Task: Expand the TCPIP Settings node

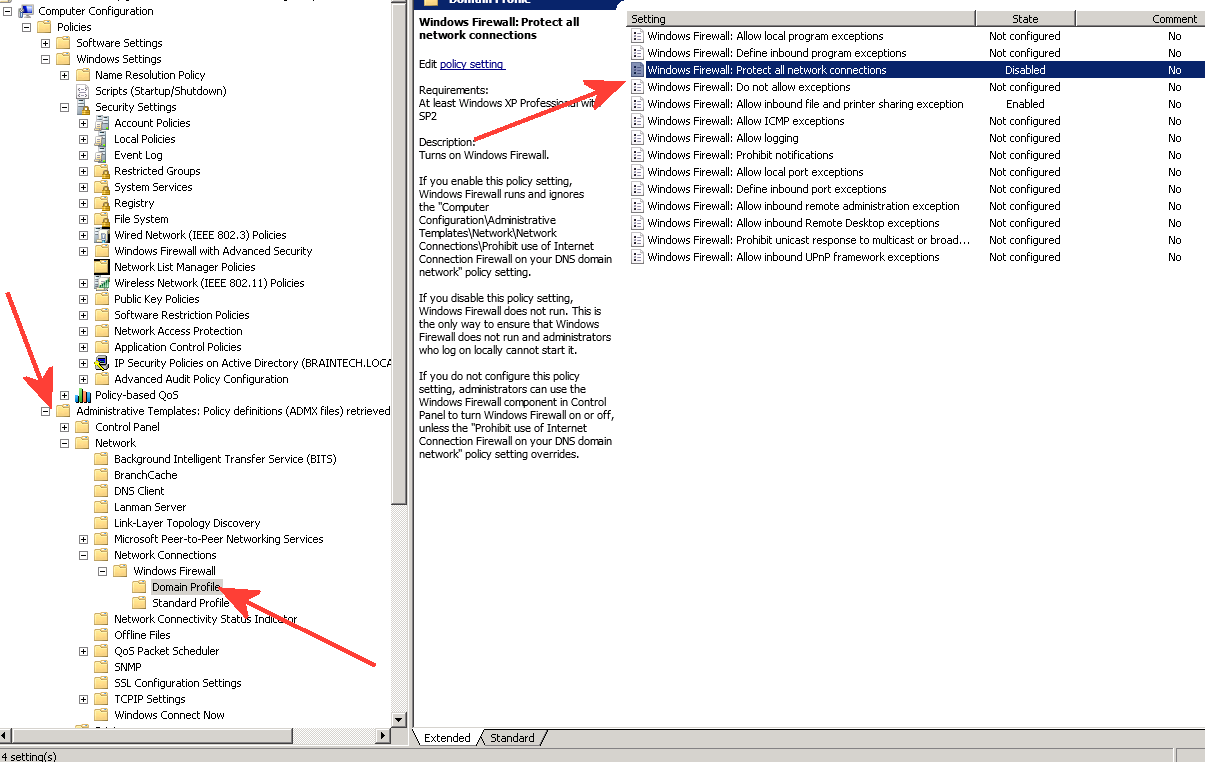Action: click(x=84, y=699)
